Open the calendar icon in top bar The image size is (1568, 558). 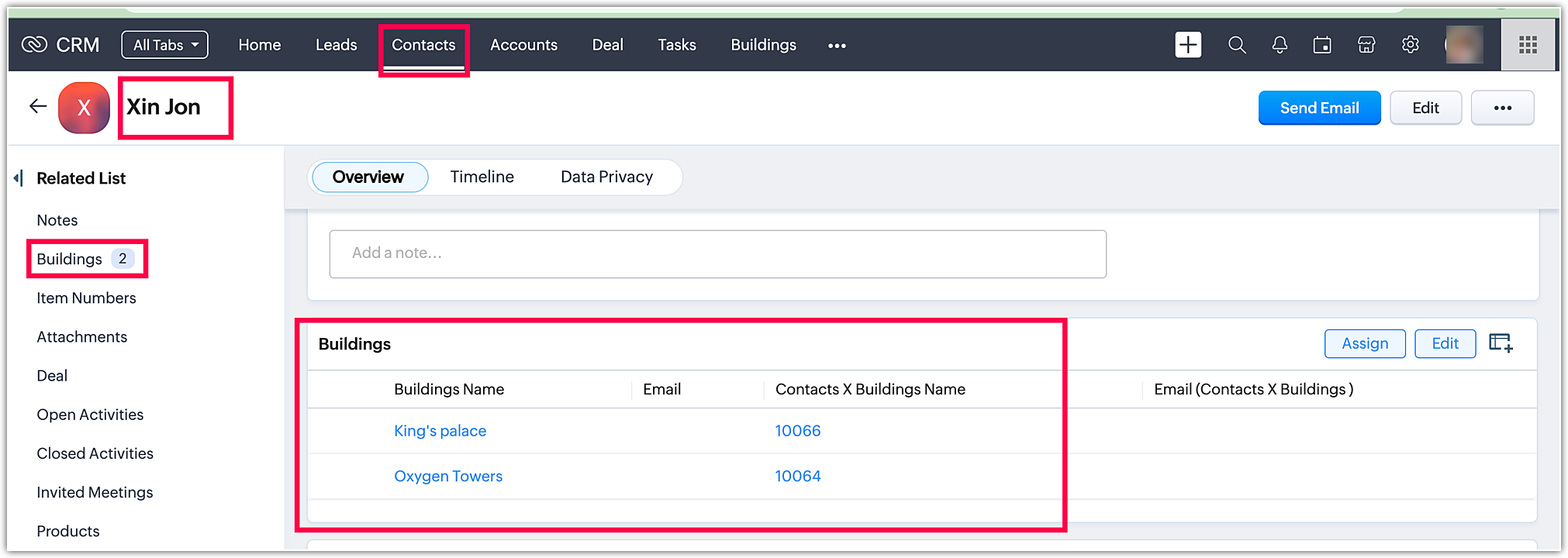click(1322, 45)
